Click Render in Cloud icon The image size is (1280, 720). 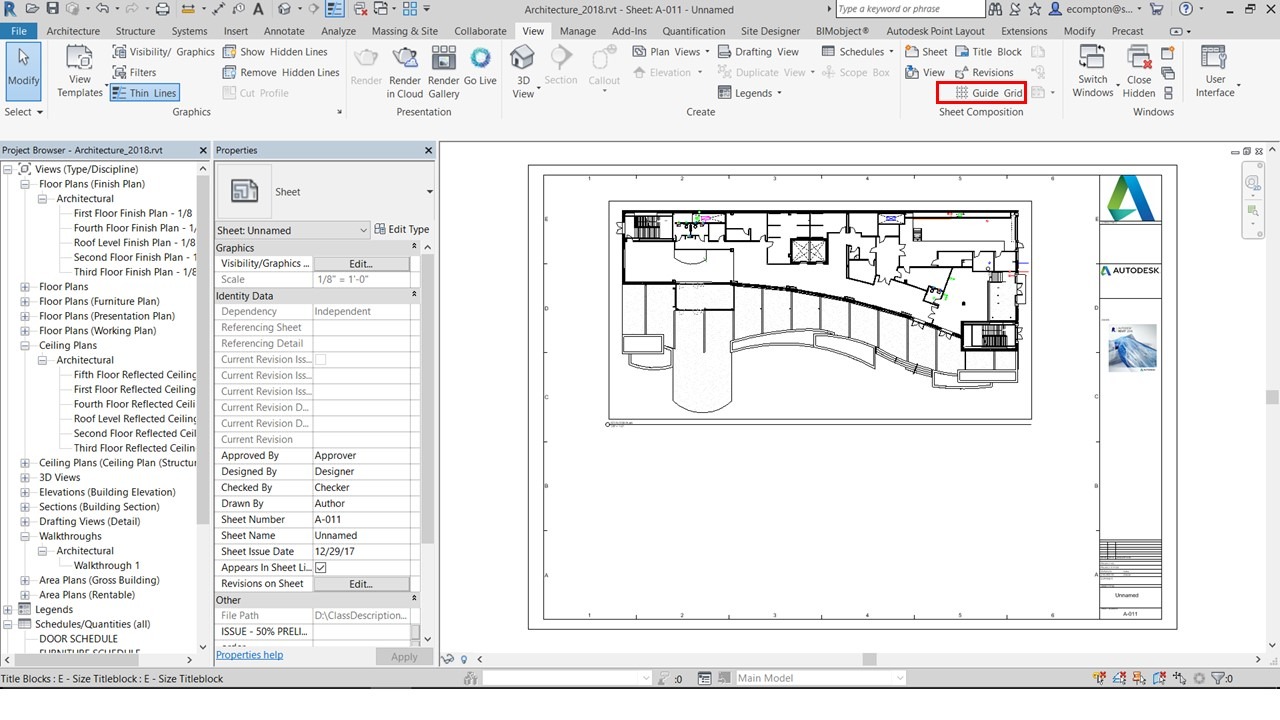click(x=405, y=70)
